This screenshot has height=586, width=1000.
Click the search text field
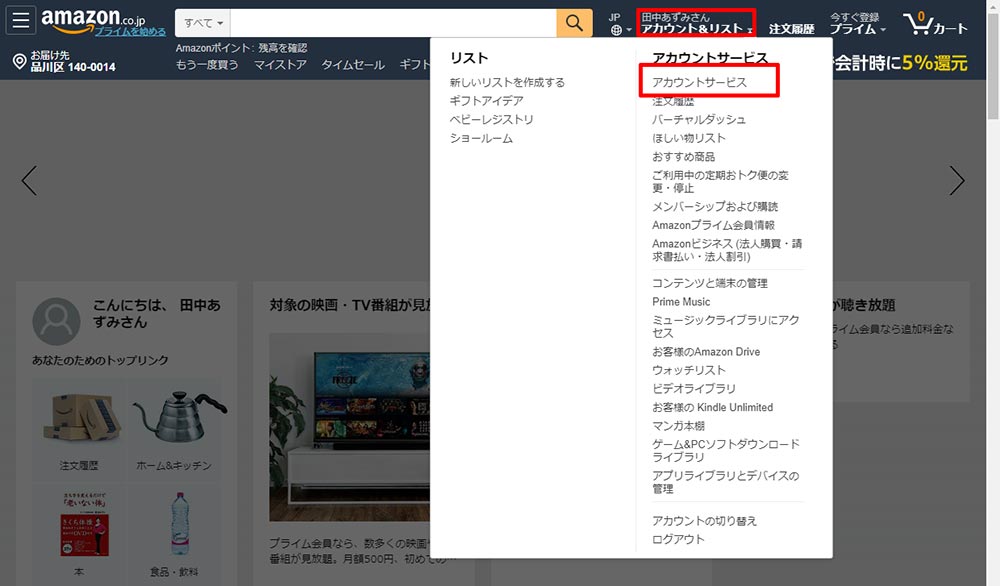click(x=393, y=23)
